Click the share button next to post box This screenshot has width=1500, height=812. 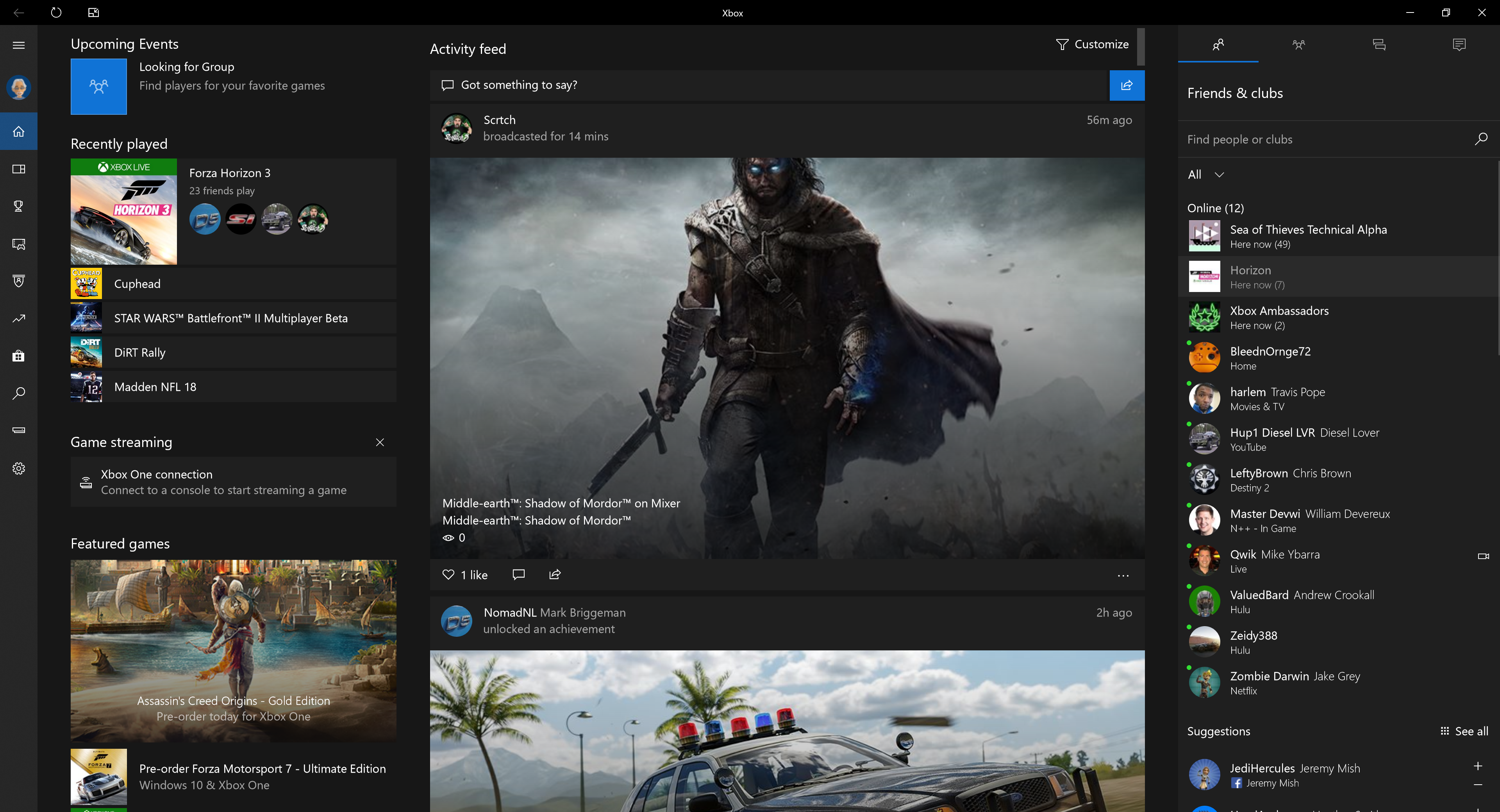point(1127,85)
